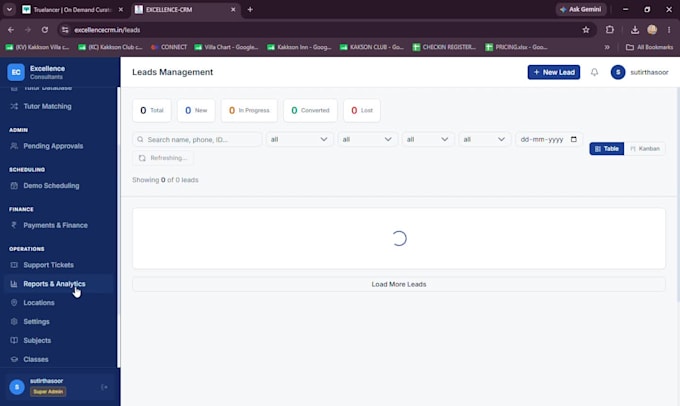
Task: Click the Payments & Finance rupee icon
Action: pyautogui.click(x=14, y=225)
